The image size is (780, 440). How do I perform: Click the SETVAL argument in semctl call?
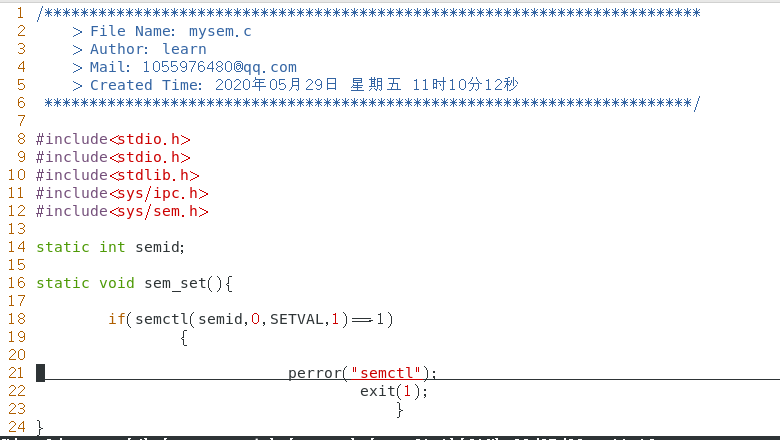click(x=296, y=319)
